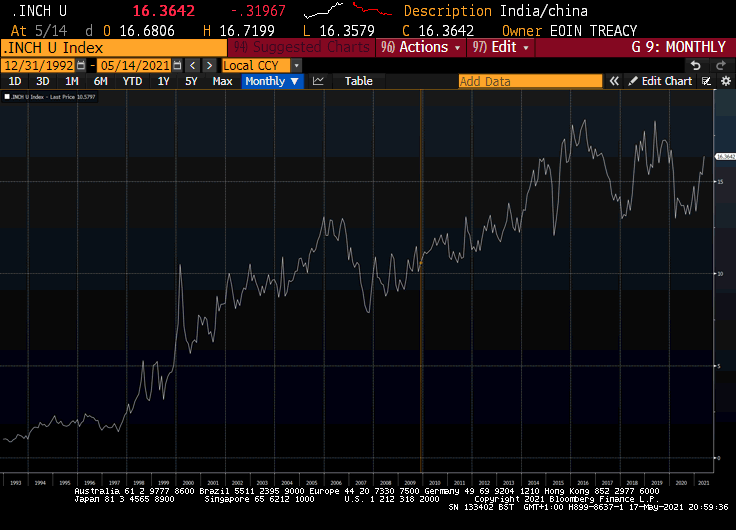Click the 2009 label on the time axis
Image resolution: width=736 pixels, height=530 pixels.
point(410,483)
